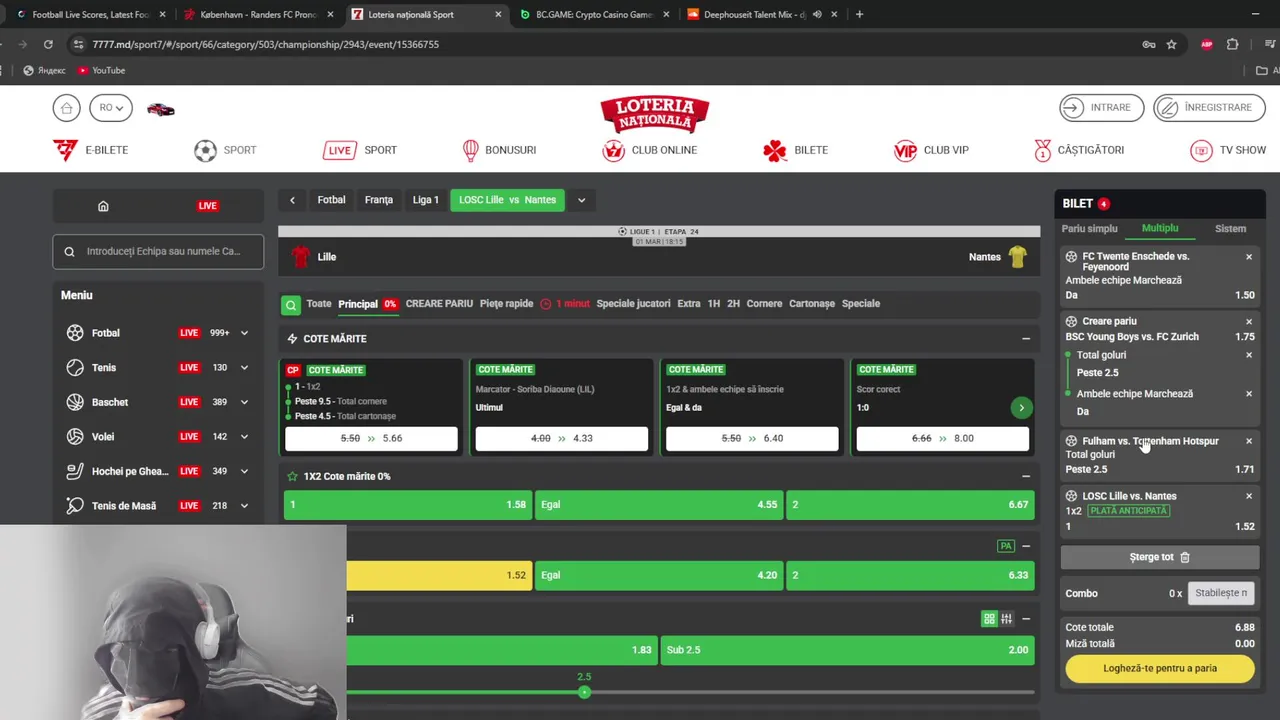Remove Fulham vs Tottenham Hotspur selection
Image resolution: width=1280 pixels, height=720 pixels.
point(1249,441)
